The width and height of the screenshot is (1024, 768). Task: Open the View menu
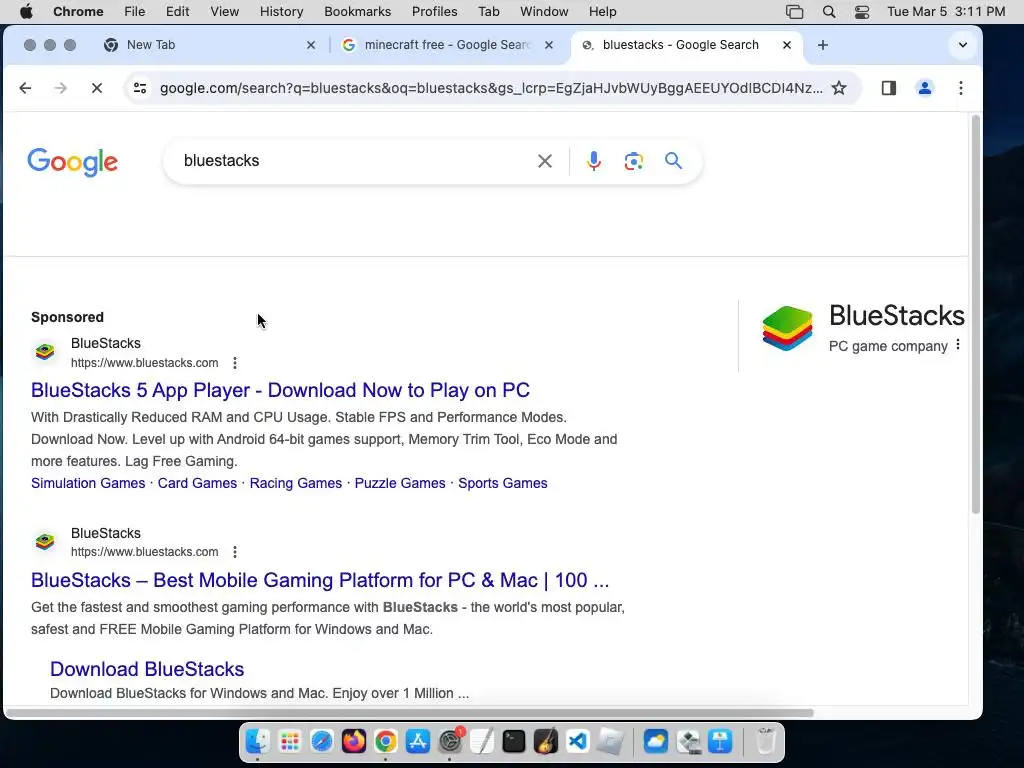coord(224,12)
